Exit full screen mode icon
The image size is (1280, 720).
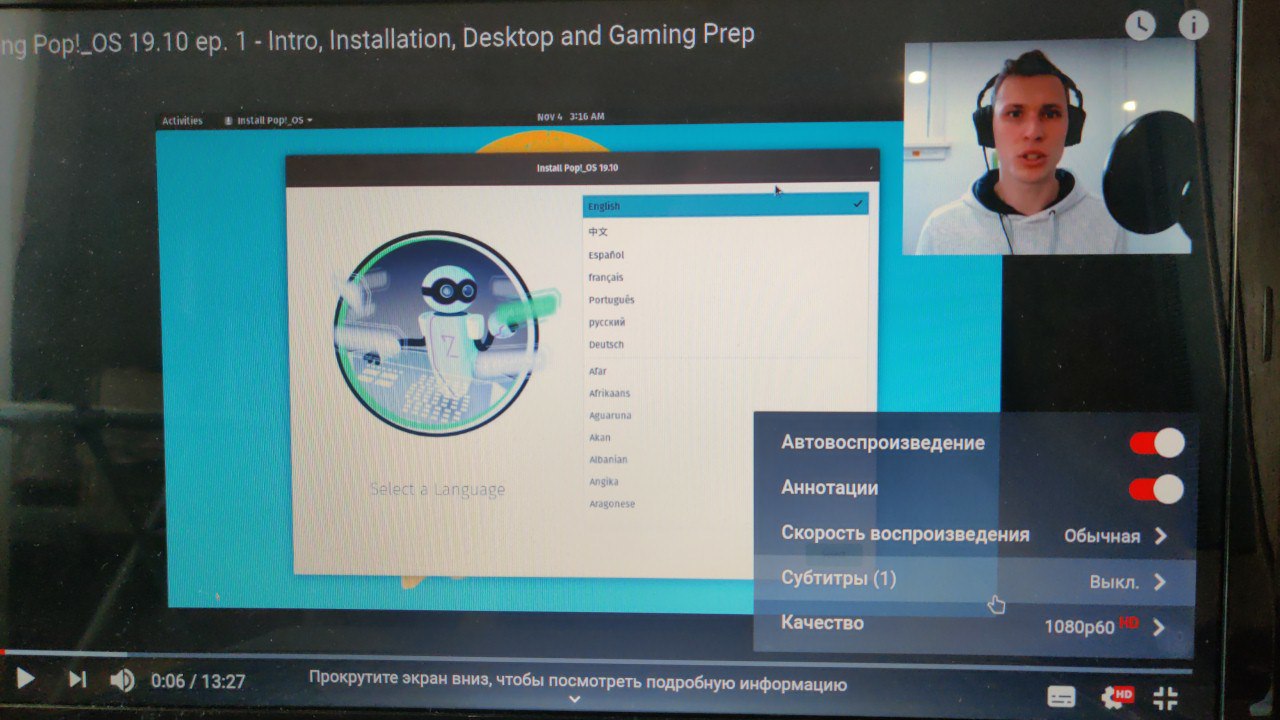(x=1165, y=697)
